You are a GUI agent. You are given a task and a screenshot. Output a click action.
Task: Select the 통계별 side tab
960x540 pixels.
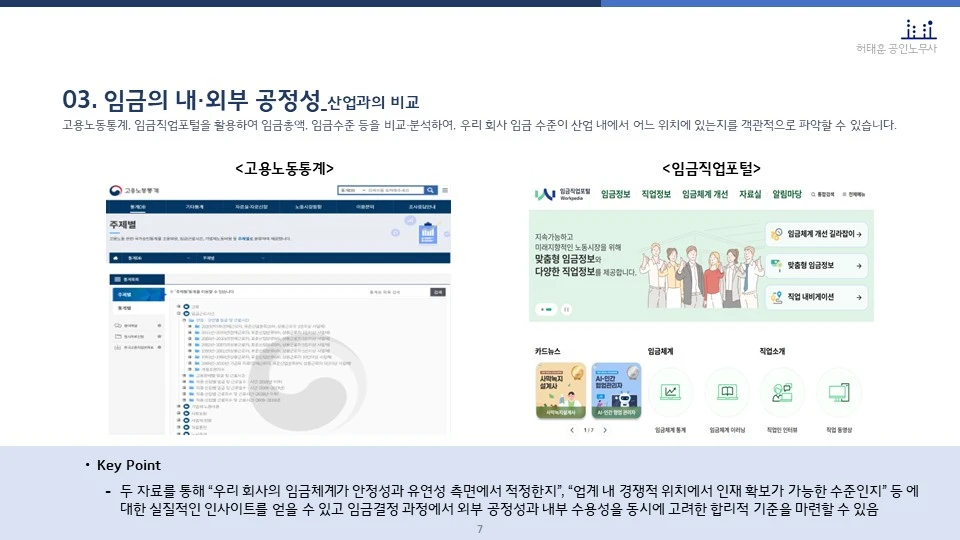(x=138, y=308)
